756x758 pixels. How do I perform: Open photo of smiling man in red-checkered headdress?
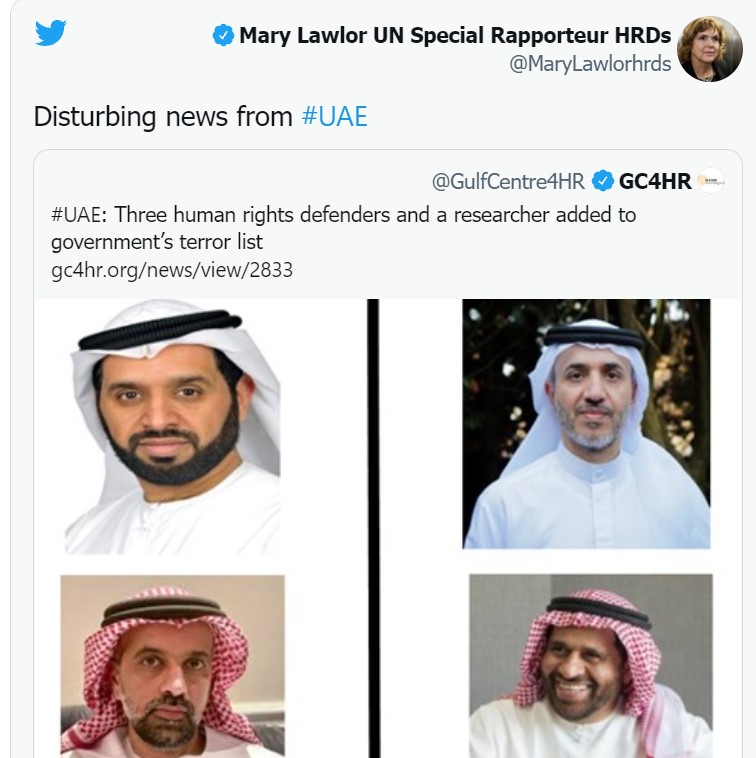point(590,664)
